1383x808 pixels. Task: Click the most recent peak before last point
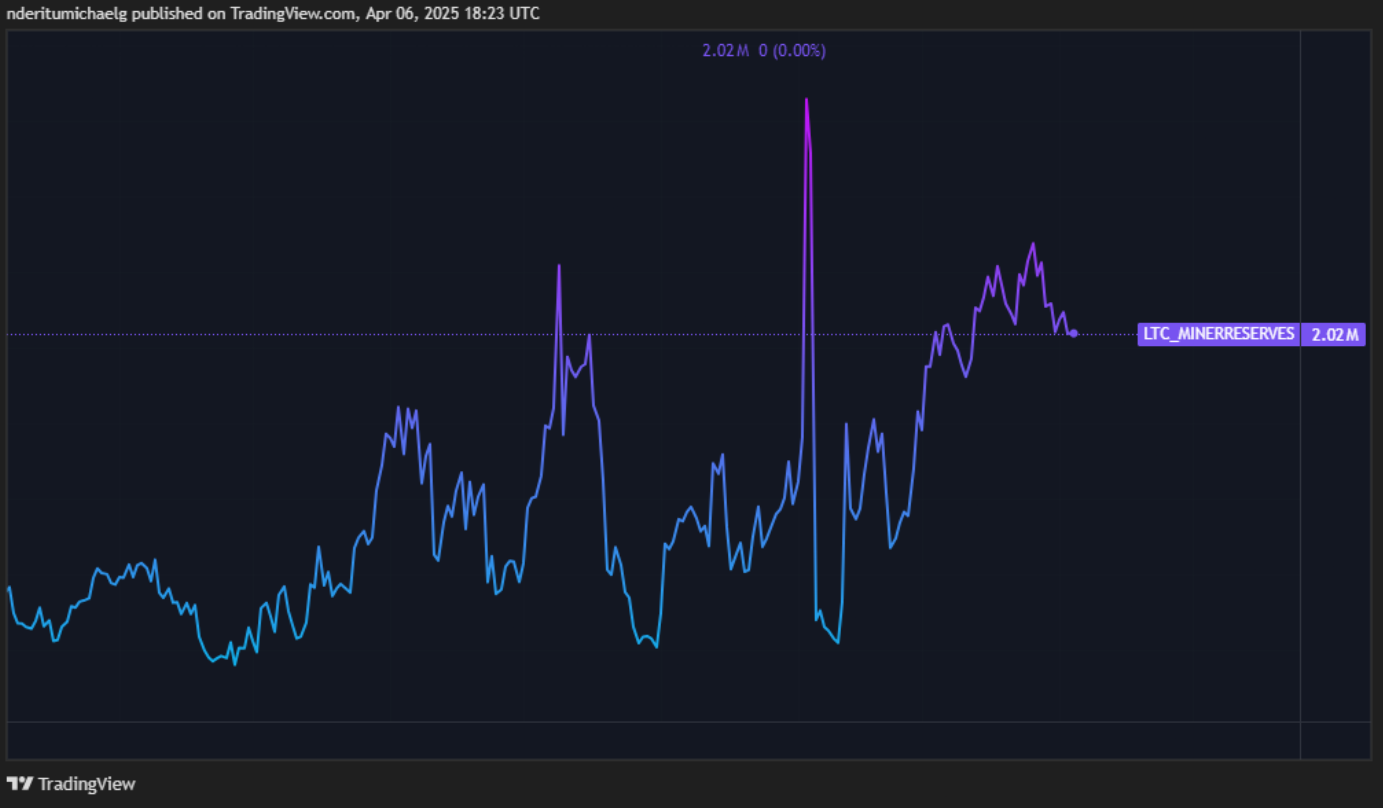(x=1033, y=243)
